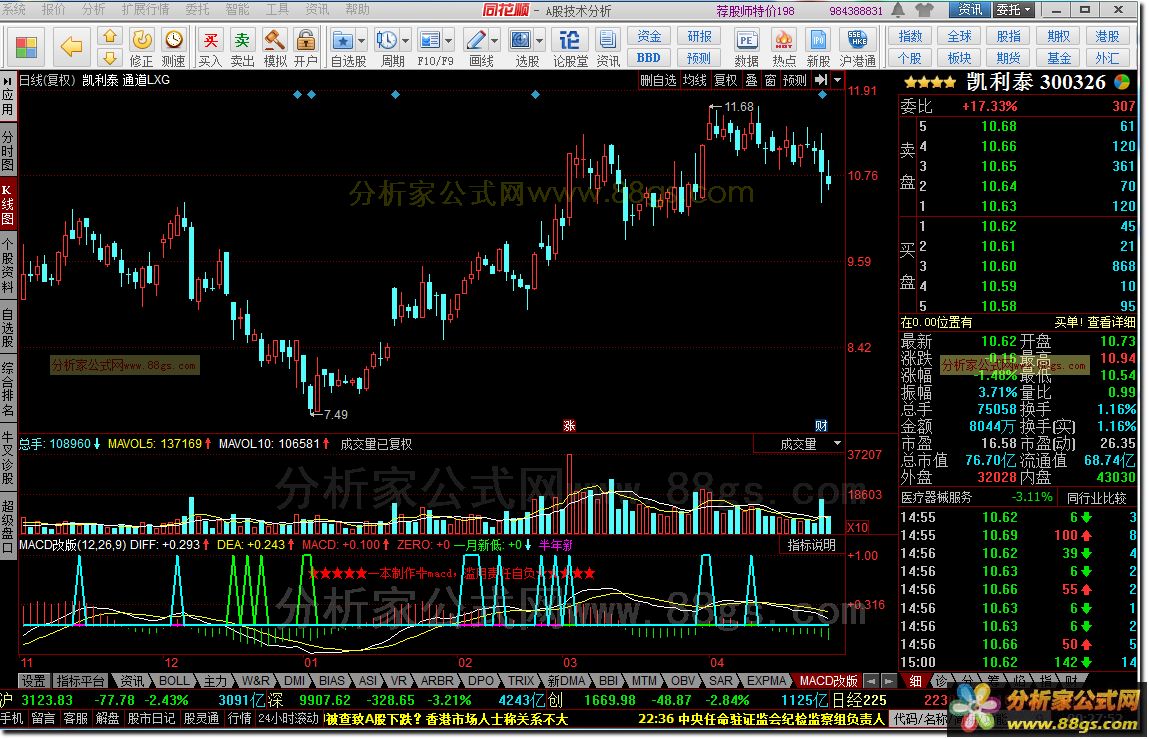Click the T-shirt skin icon
Image resolution: width=1149 pixels, height=739 pixels.
(925, 10)
